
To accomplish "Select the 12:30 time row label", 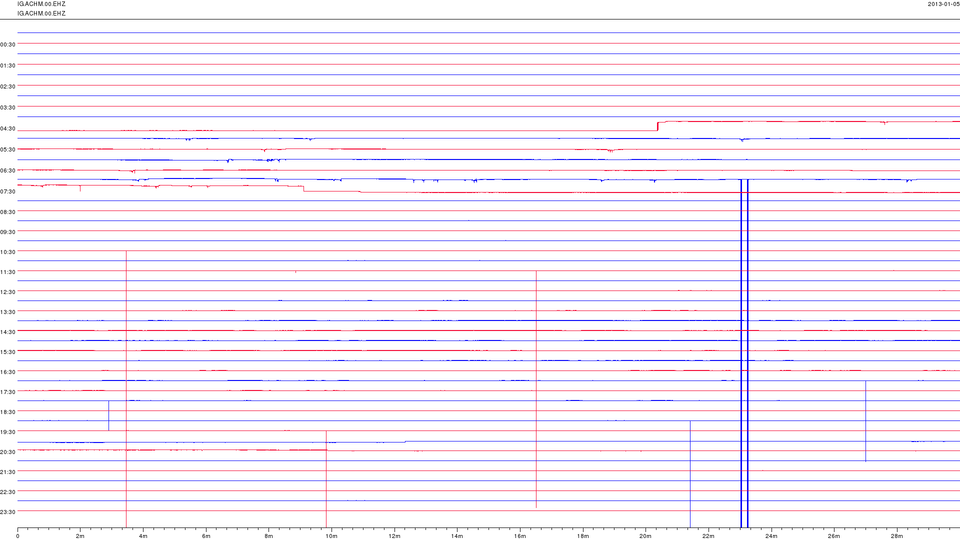I will pyautogui.click(x=8, y=292).
